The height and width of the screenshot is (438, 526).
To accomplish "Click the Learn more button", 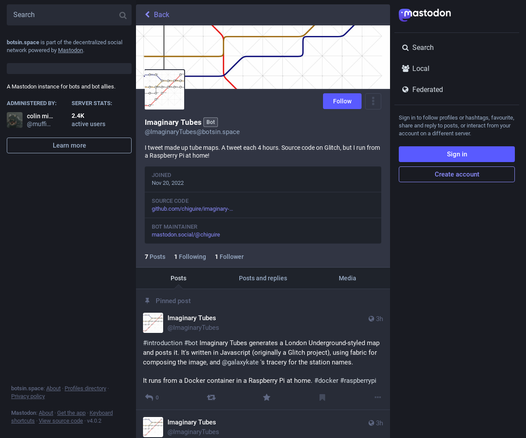I will 69,145.
